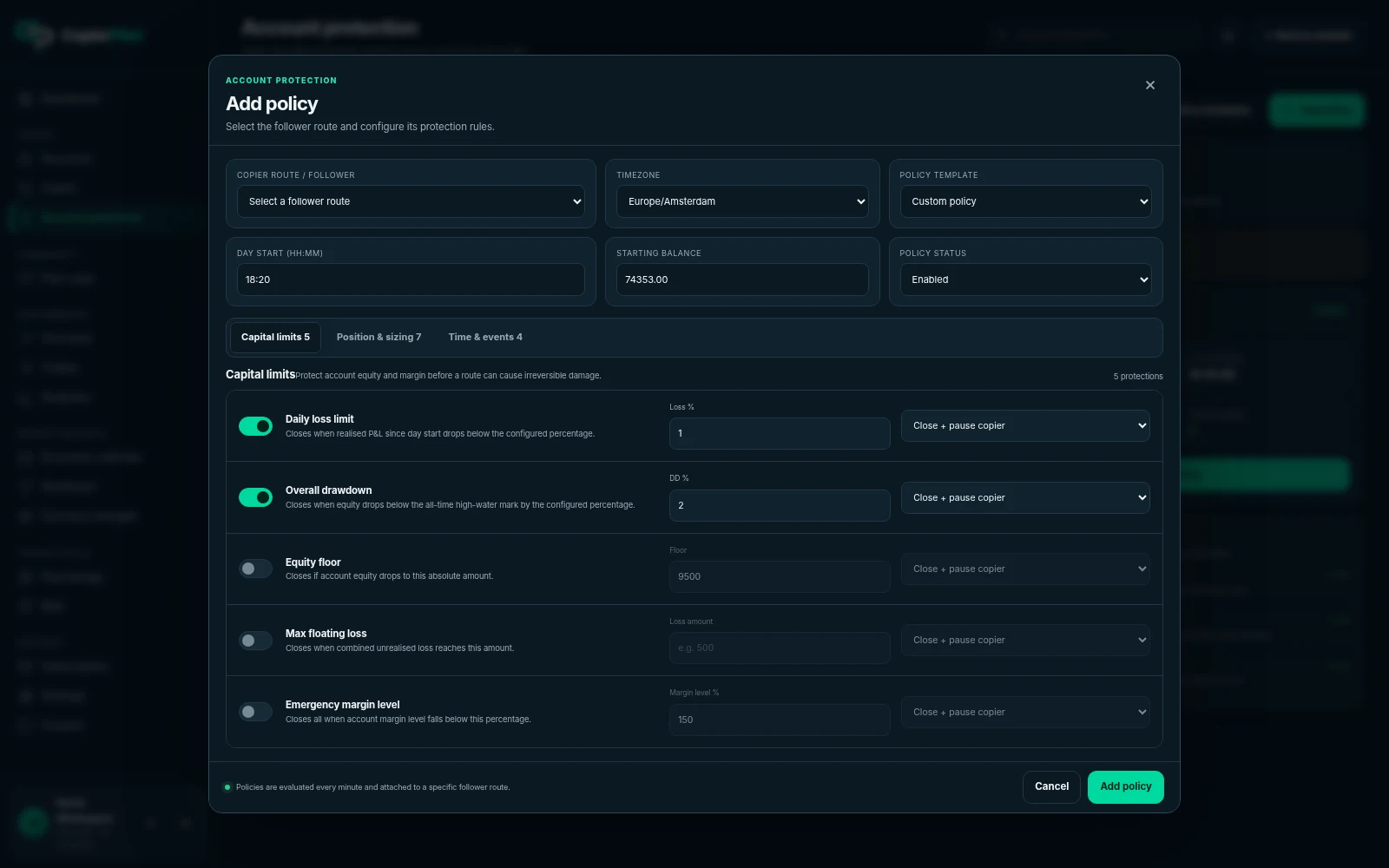
Task: Select the Capital limits tab
Action: pos(275,338)
